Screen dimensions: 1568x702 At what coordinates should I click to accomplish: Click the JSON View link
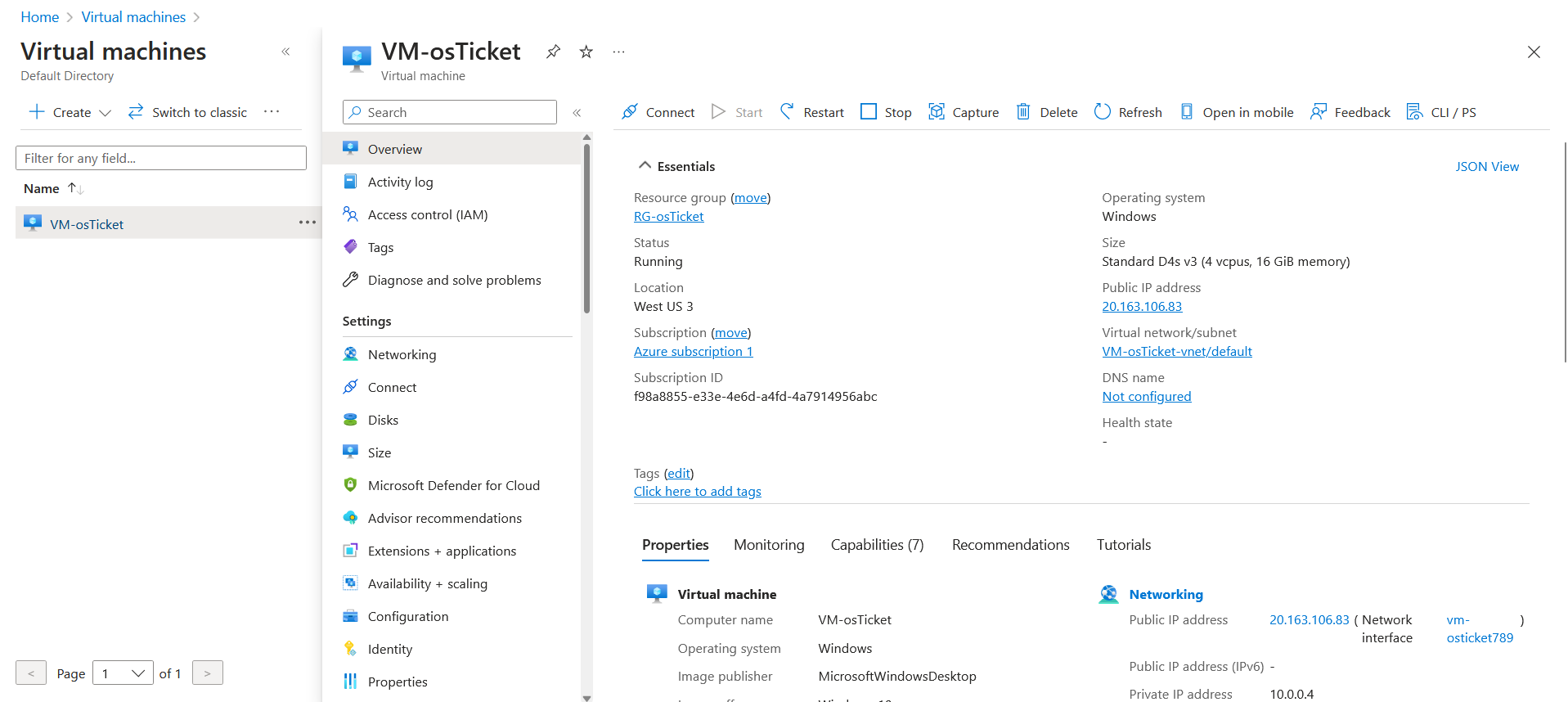(x=1486, y=166)
